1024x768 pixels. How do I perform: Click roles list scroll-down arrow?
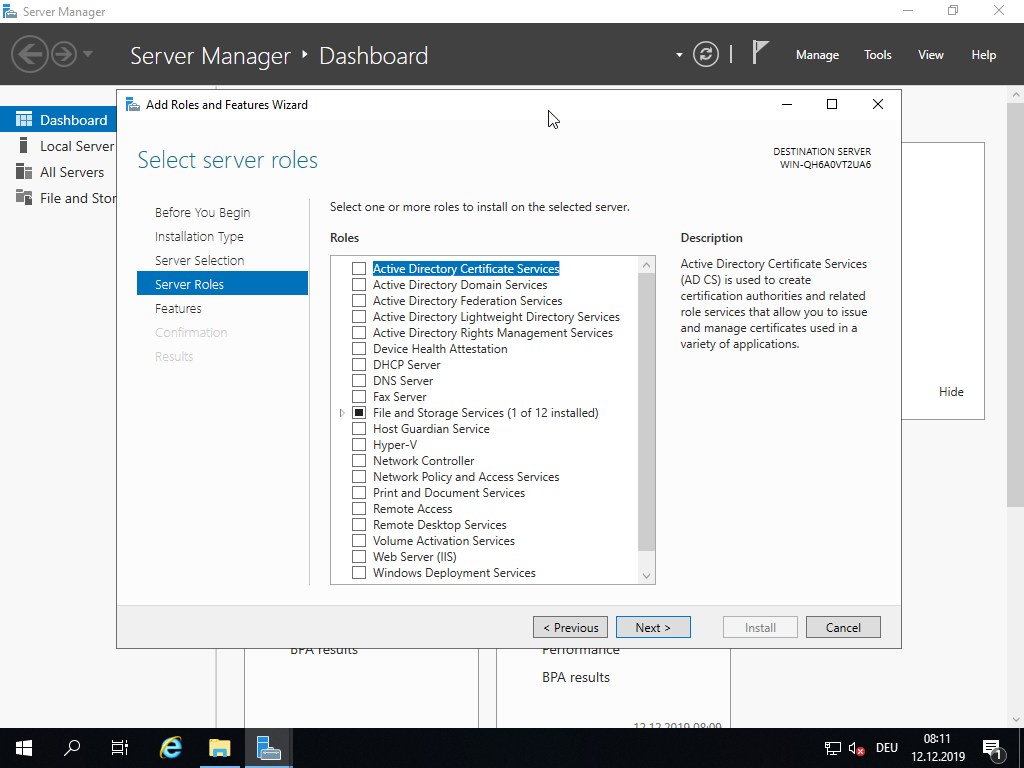(x=646, y=575)
